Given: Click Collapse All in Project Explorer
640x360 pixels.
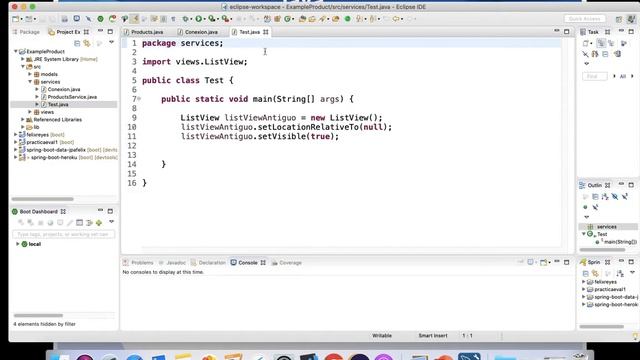Looking at the screenshot, I should click(77, 43).
